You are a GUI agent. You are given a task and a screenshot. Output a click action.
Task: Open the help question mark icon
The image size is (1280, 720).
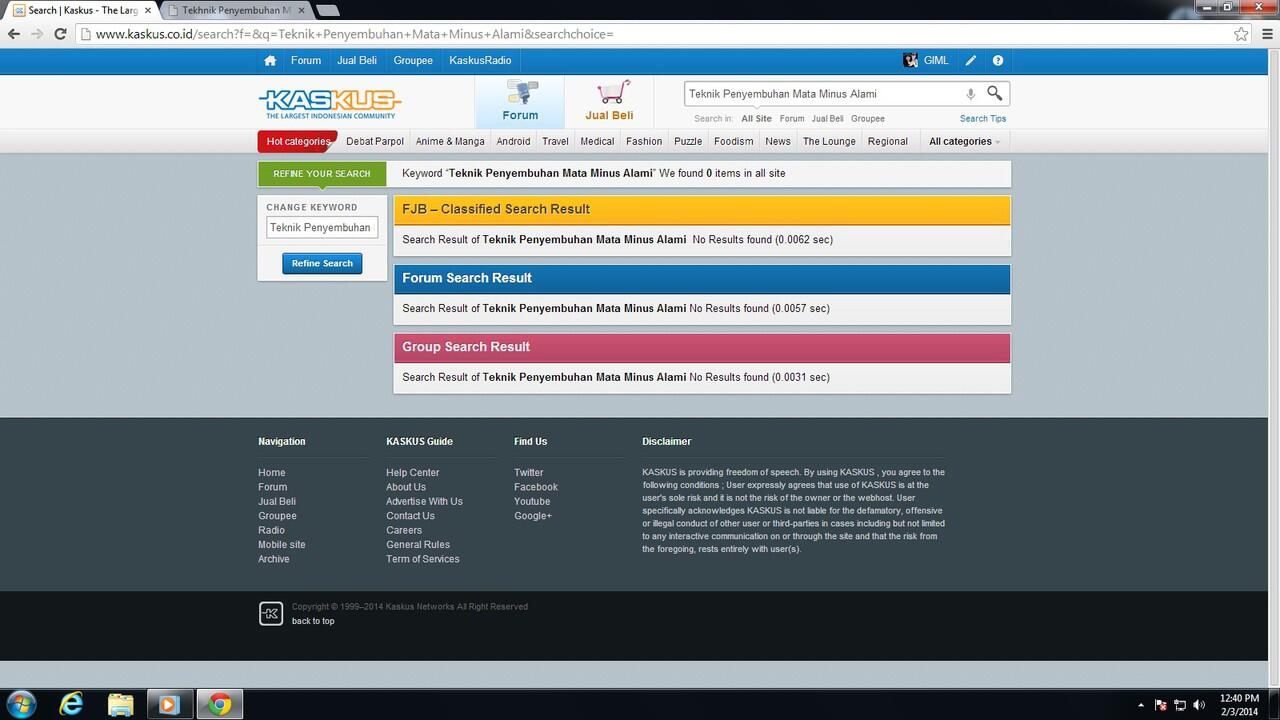click(x=997, y=60)
